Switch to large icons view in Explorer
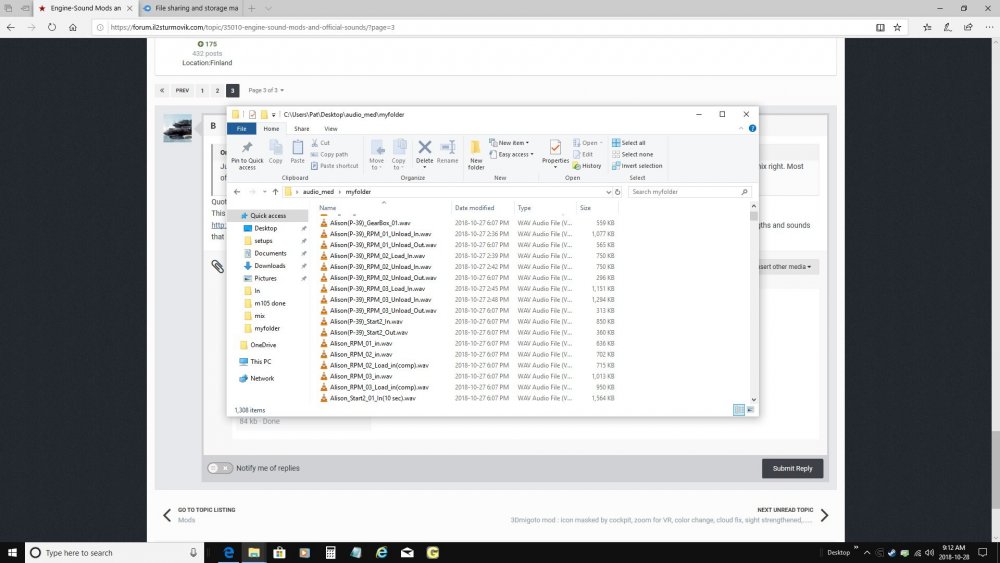 point(750,409)
